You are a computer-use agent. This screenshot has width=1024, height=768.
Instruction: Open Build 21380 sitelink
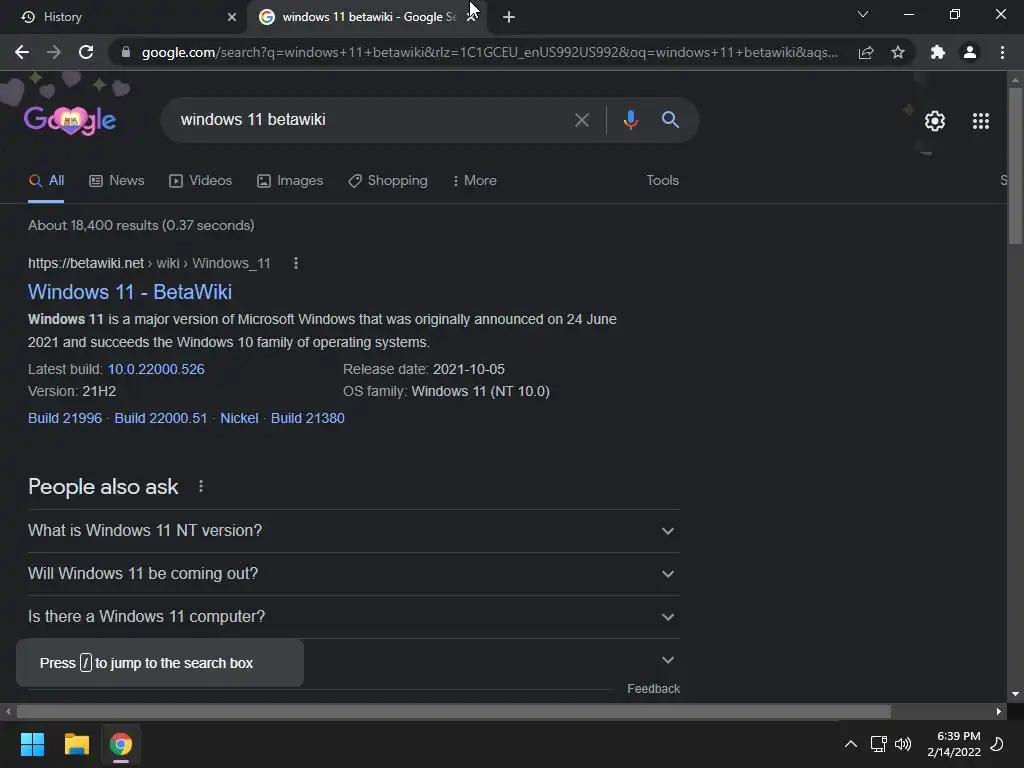coord(308,419)
